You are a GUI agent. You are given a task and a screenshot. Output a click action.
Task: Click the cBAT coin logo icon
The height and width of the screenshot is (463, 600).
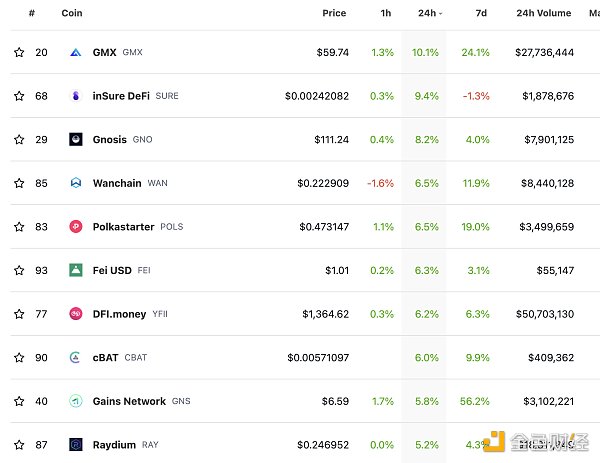(75, 357)
